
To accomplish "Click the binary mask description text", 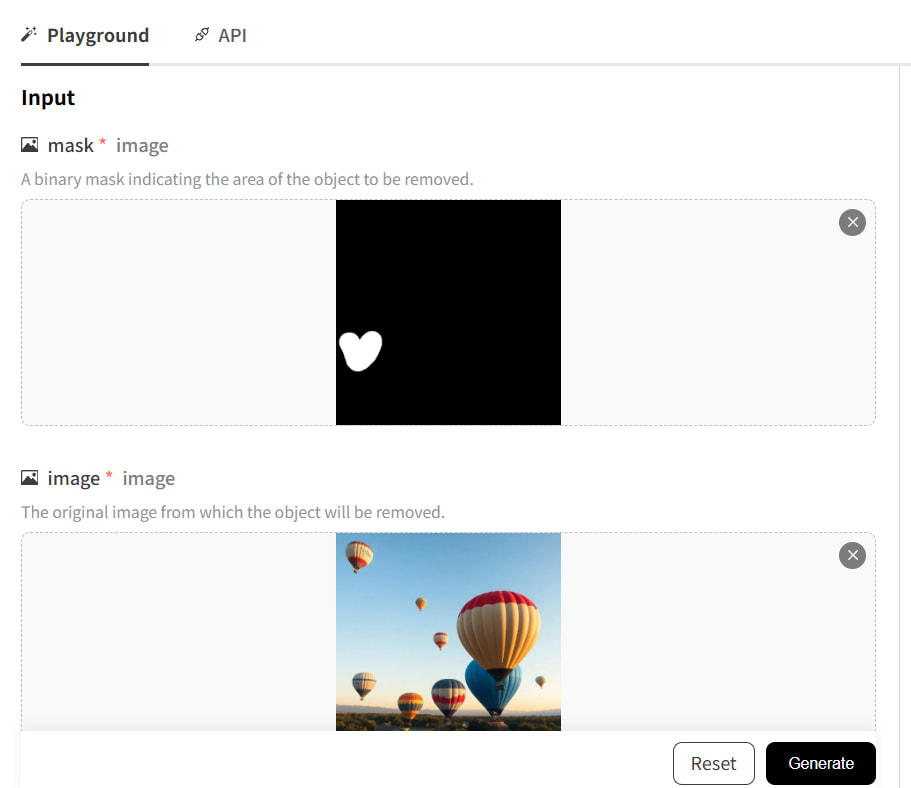I will (247, 180).
